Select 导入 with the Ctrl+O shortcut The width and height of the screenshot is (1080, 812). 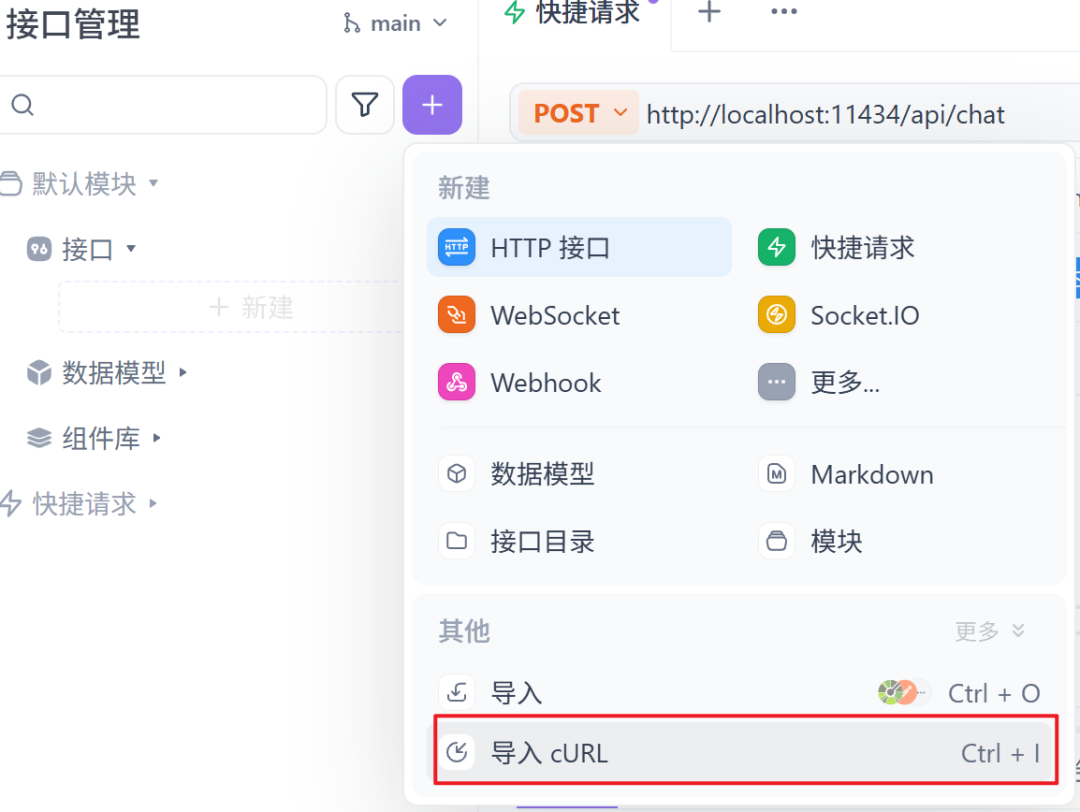[517, 692]
